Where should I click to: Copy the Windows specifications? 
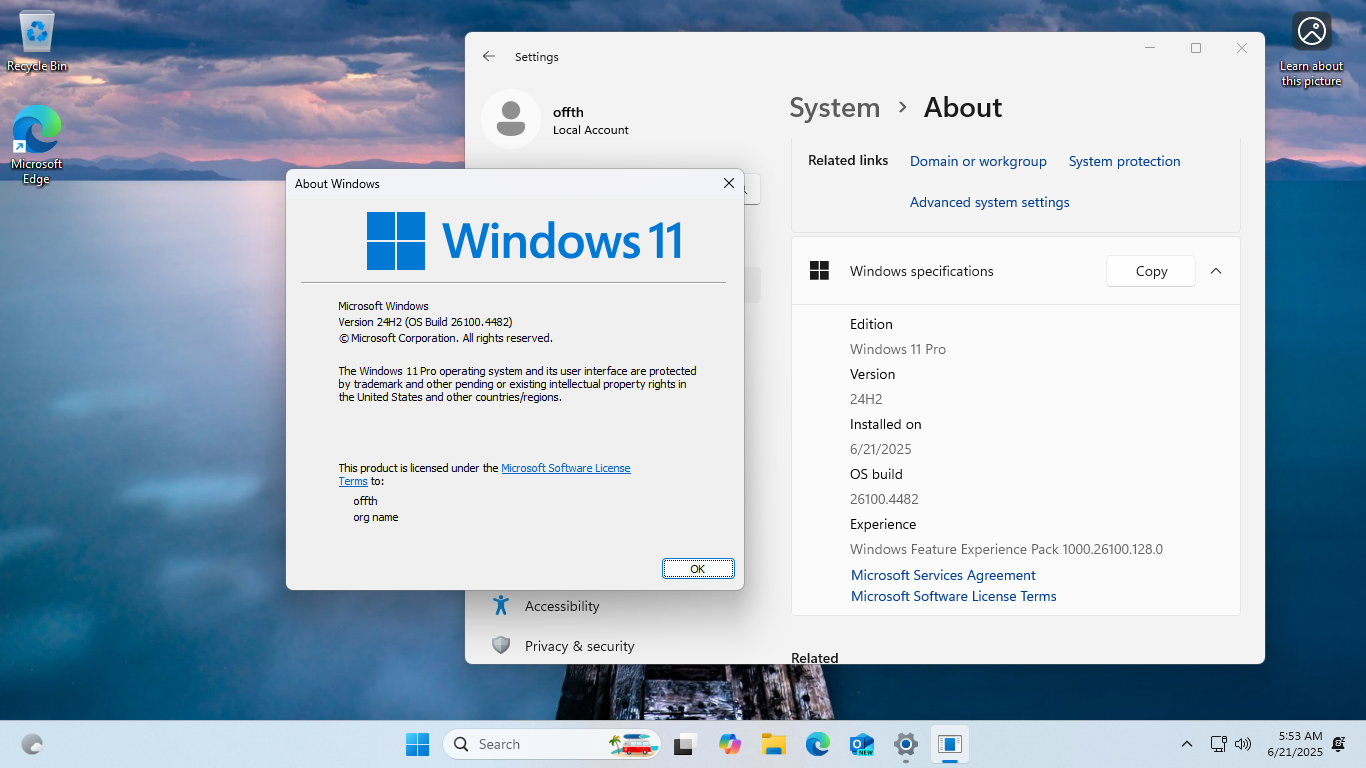coord(1151,271)
